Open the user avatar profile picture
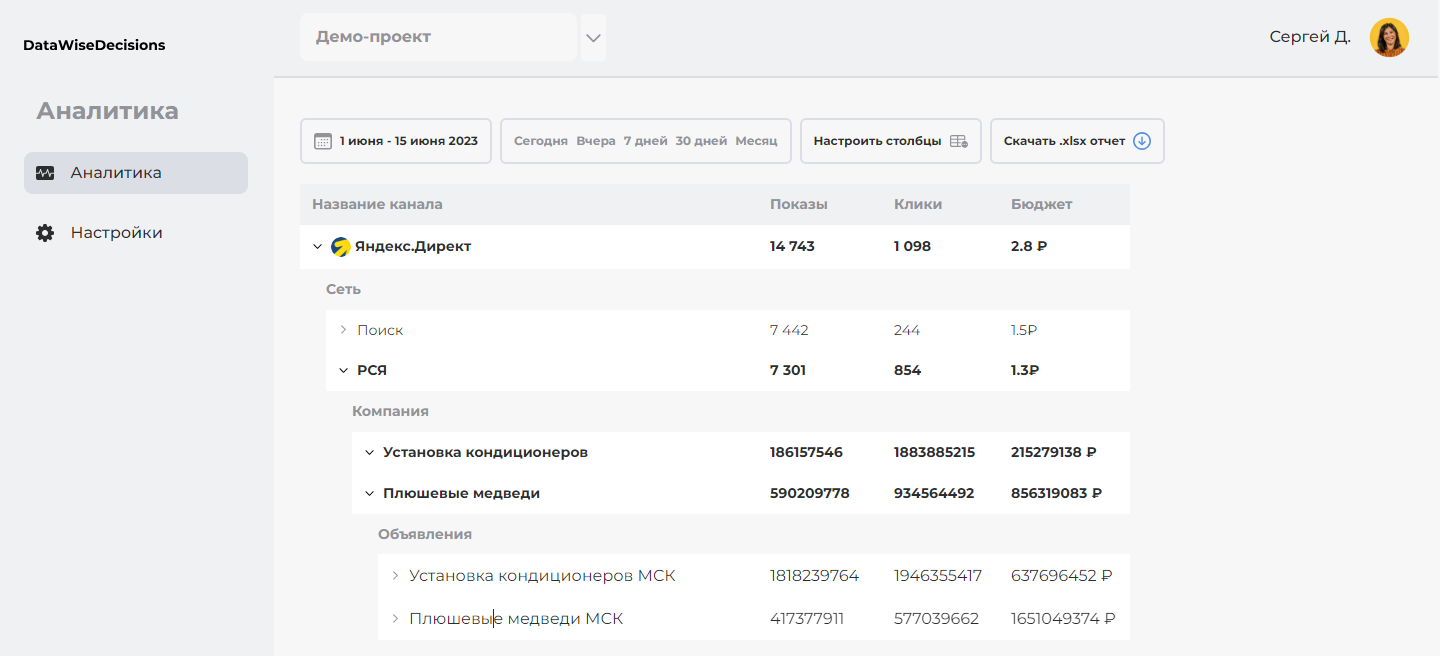The image size is (1440, 656). pos(1389,37)
